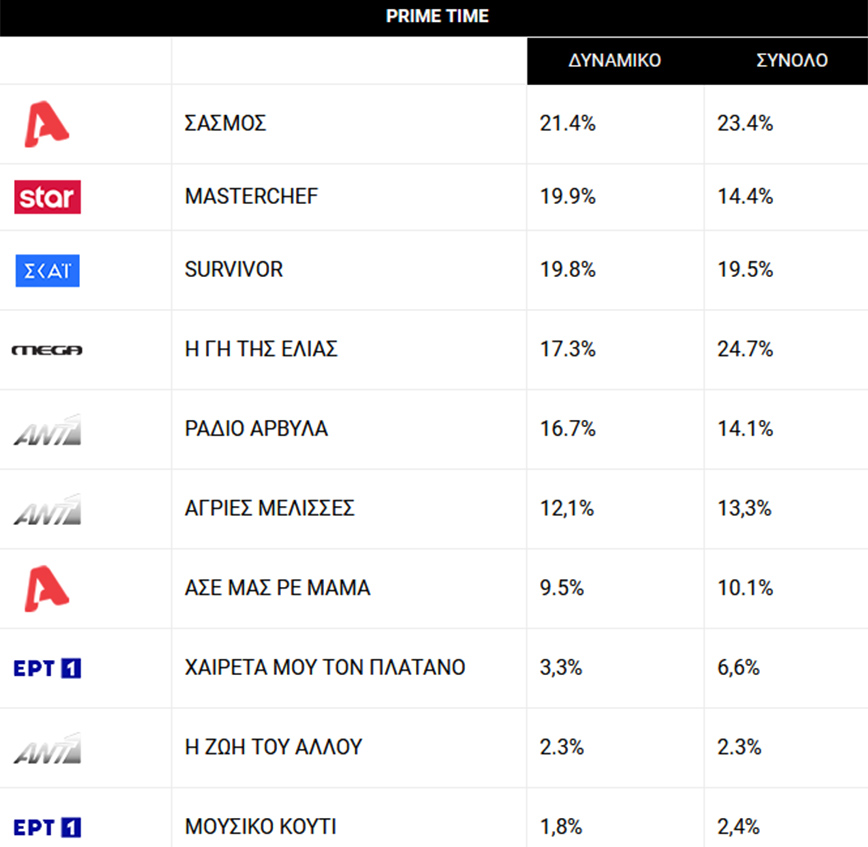Click the Star channel logo
The image size is (868, 847).
click(x=47, y=197)
